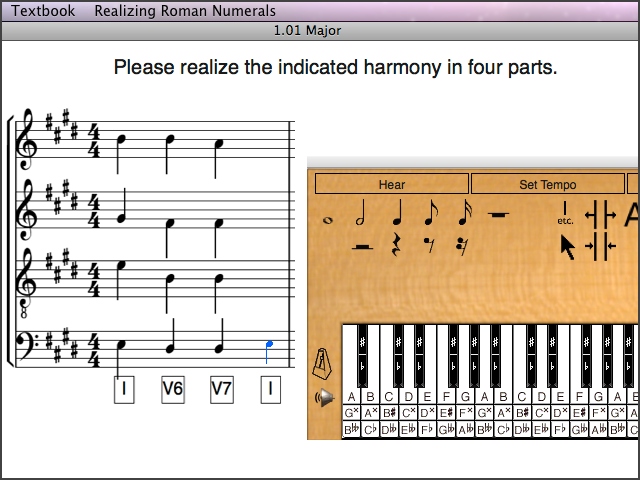Select the whole note duration

[x=328, y=218]
